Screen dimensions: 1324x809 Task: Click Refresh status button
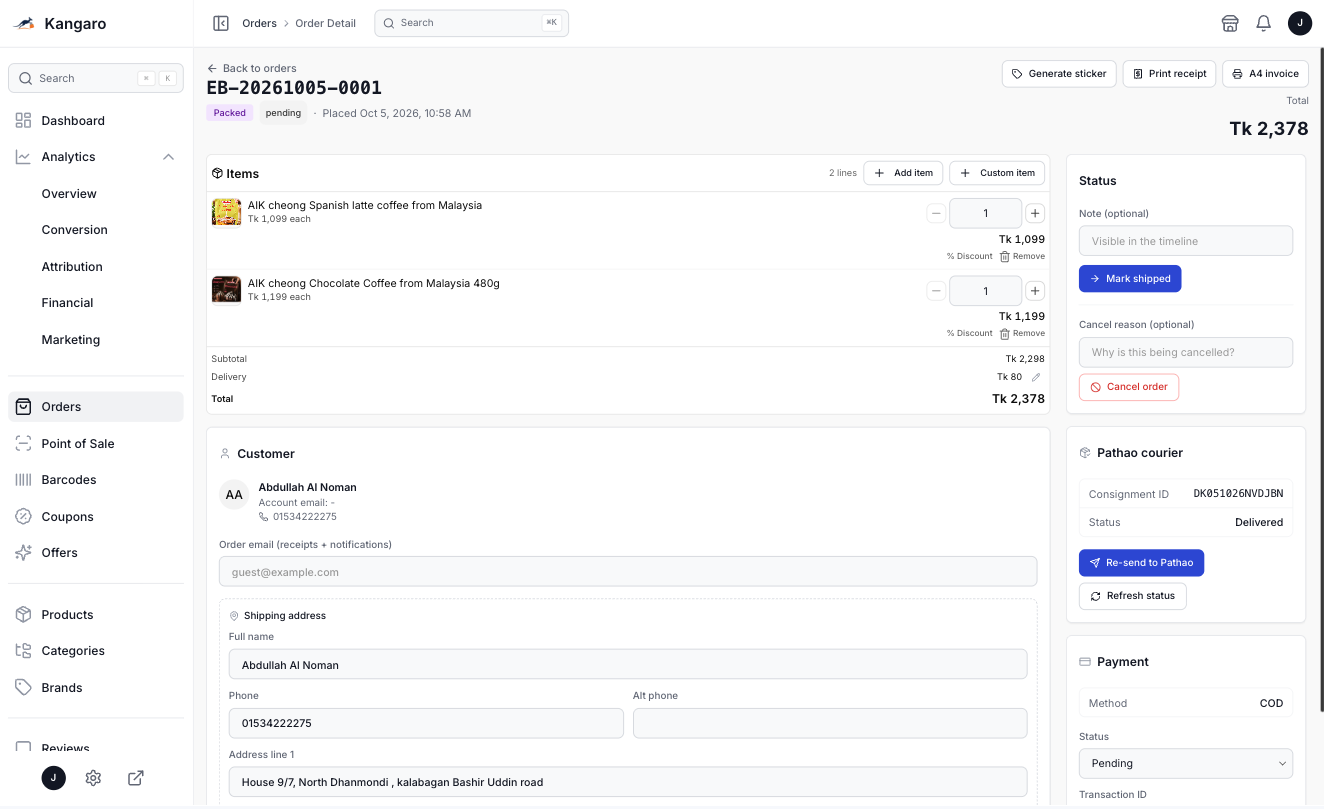[x=1133, y=596]
